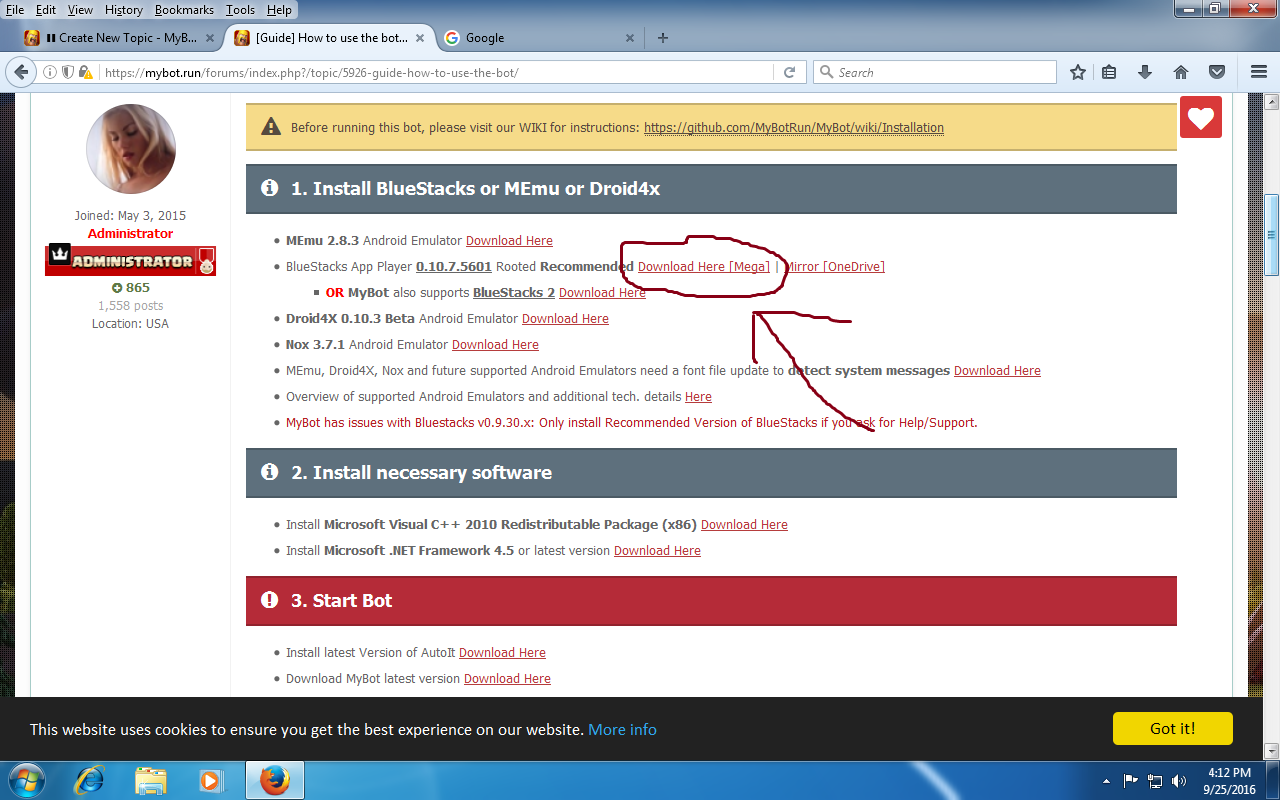
Task: Click Droid4X Download Here link
Action: [565, 319]
